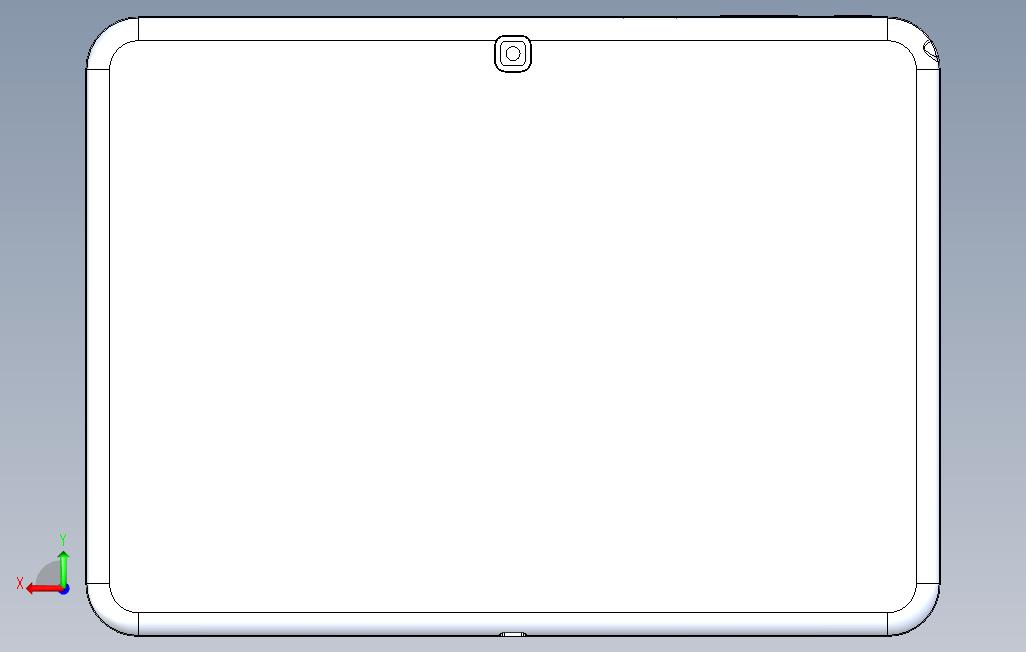Screen dimensions: 1026x652
Task: Click the red X label beside the triad
Action: click(x=20, y=583)
